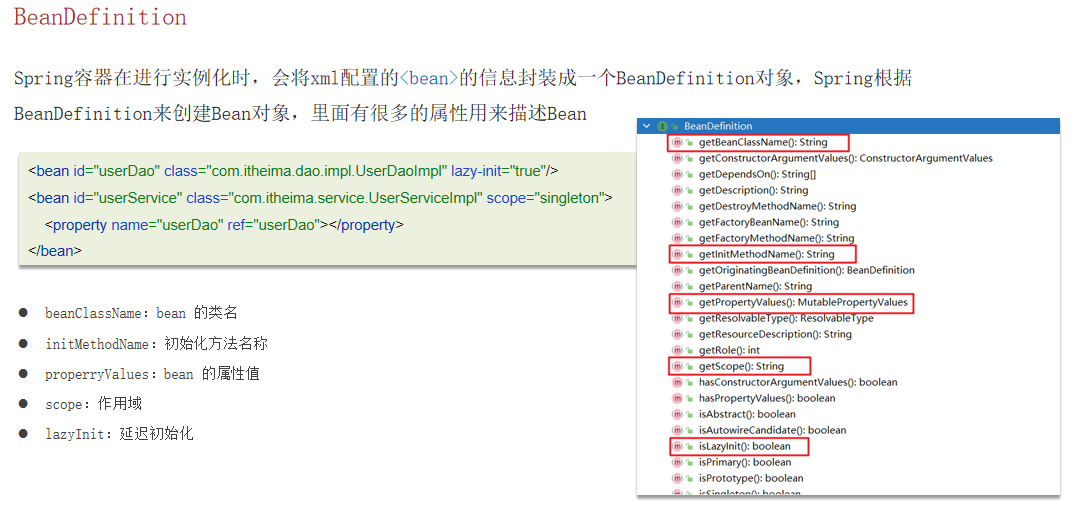This screenshot has height=522, width=1083.
Task: Select the BeanDefinition header row label
Action: point(718,126)
